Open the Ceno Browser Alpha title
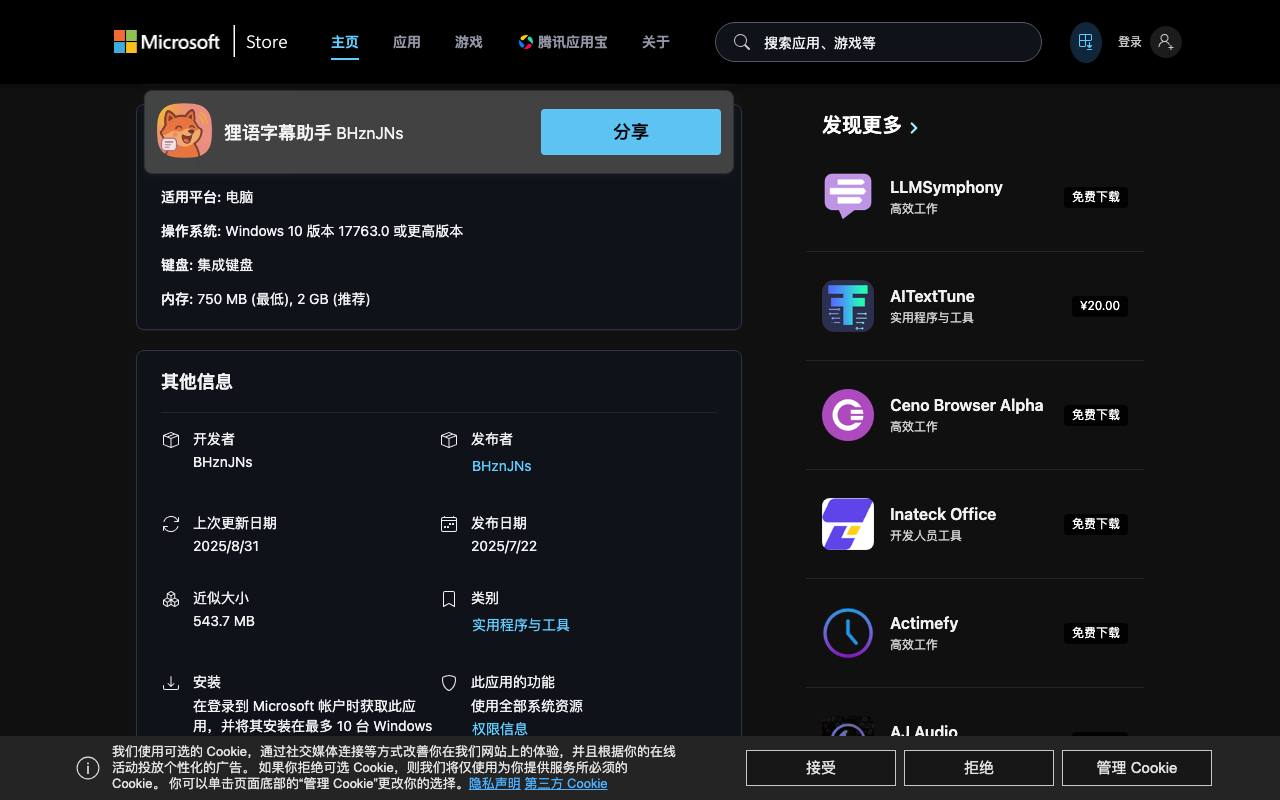Viewport: 1280px width, 800px height. click(966, 405)
